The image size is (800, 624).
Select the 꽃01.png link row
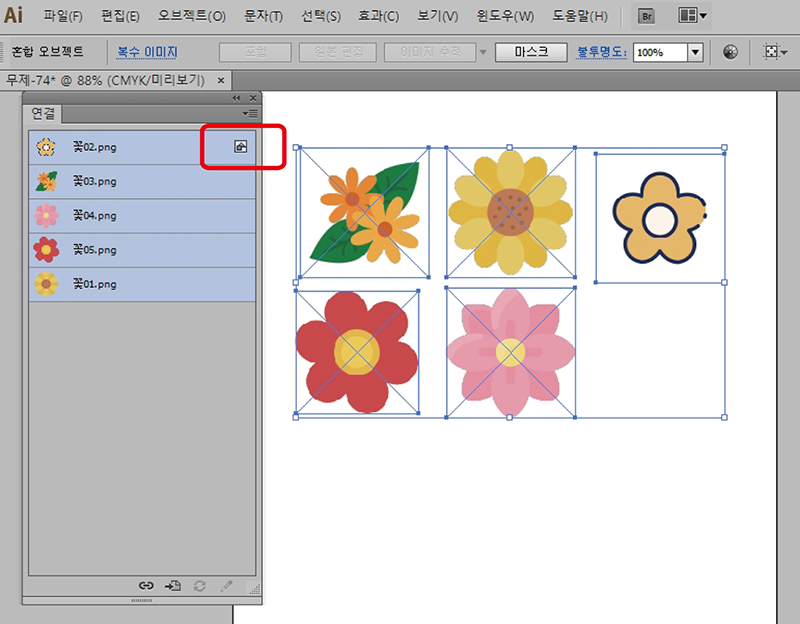[142, 284]
